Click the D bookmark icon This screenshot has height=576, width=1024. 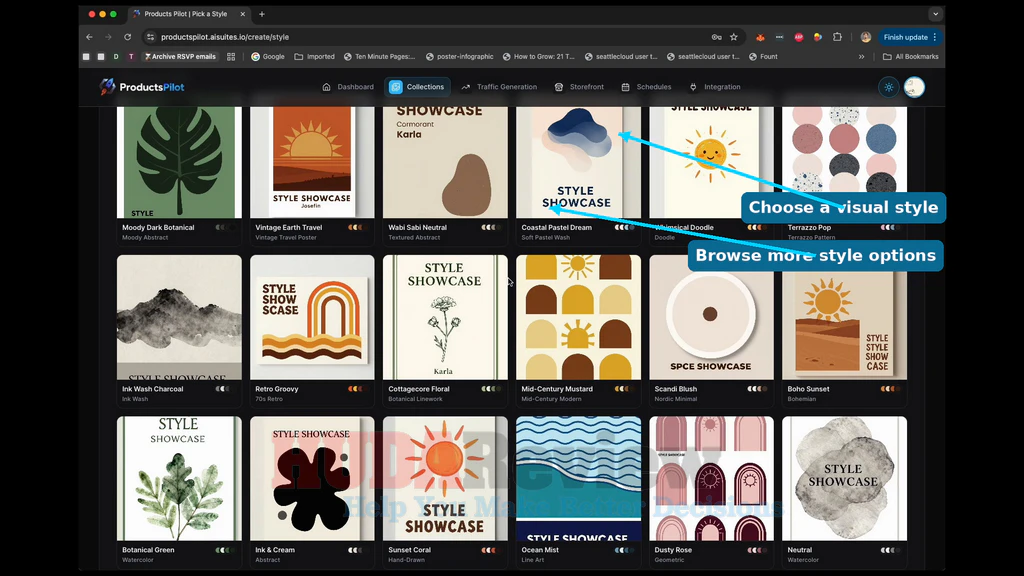click(116, 57)
